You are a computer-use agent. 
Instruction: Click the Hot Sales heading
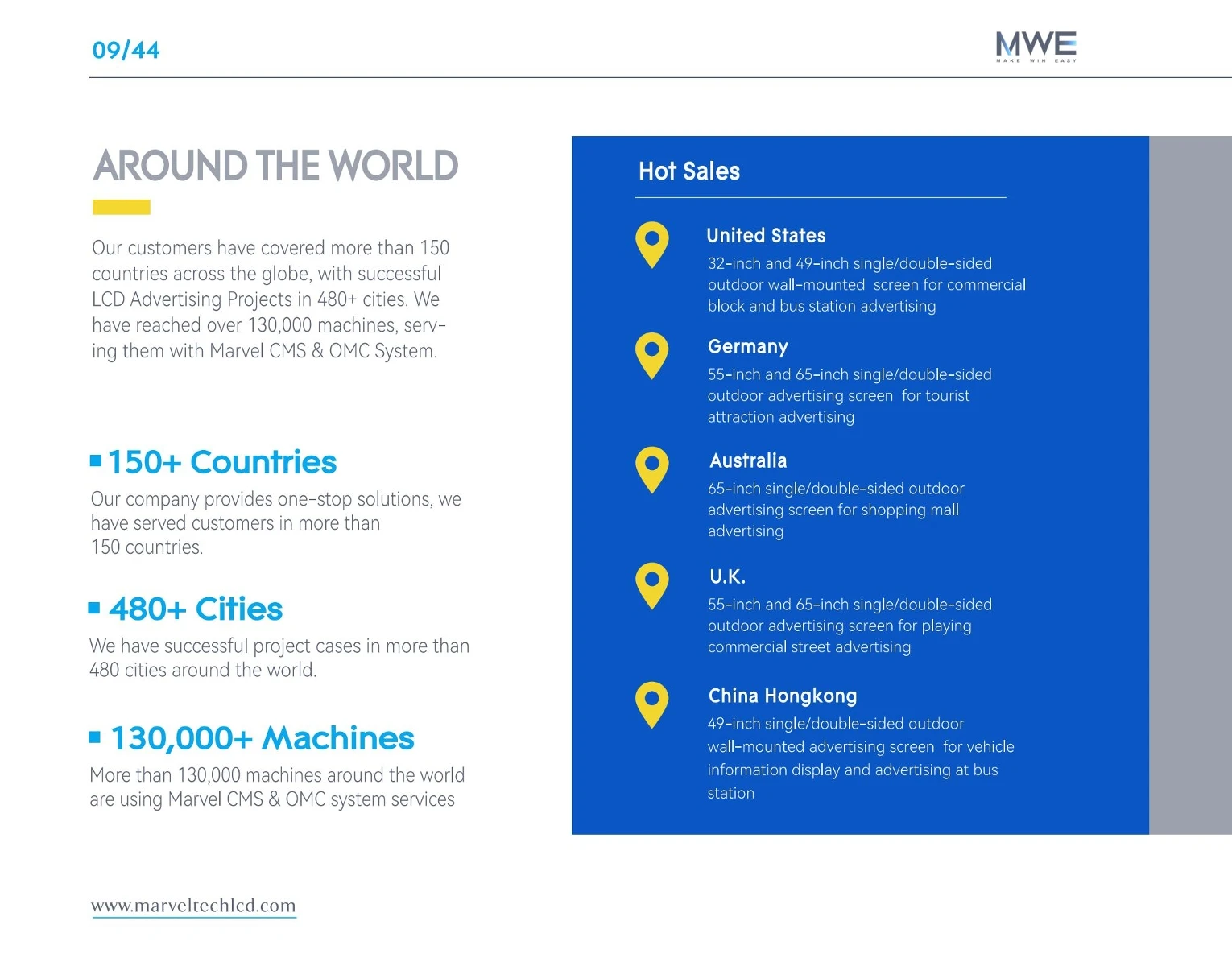click(x=689, y=171)
